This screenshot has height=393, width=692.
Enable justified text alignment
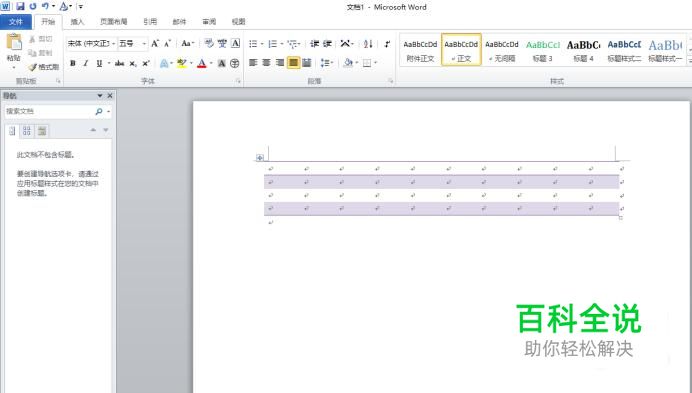(293, 63)
